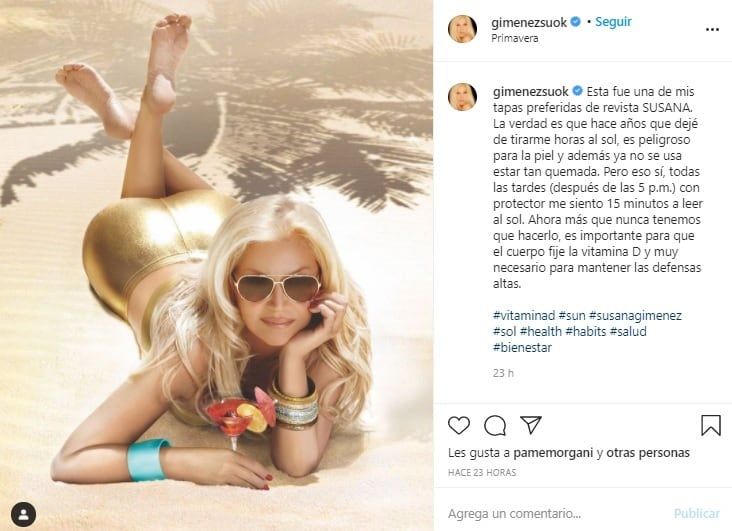The image size is (732, 531).
Task: Open the #vitaminad hashtag
Action: 524,316
